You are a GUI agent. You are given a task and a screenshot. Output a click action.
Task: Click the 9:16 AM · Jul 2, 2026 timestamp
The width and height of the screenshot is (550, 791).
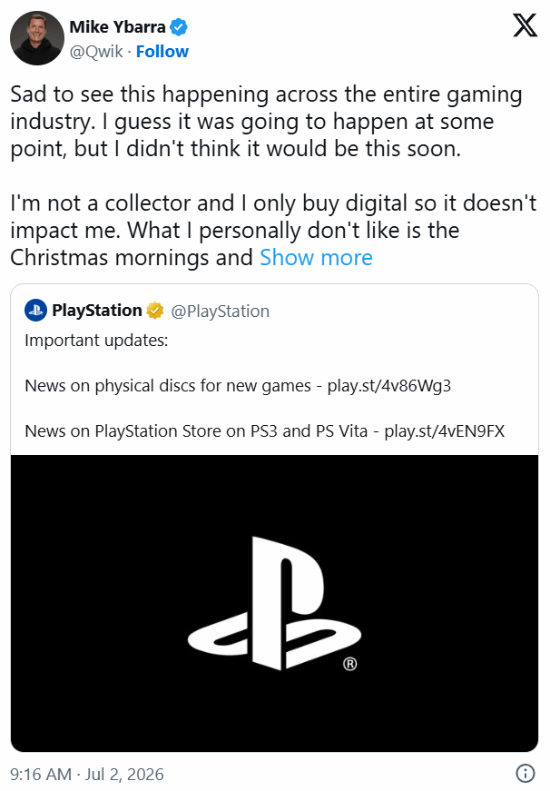pyautogui.click(x=87, y=774)
